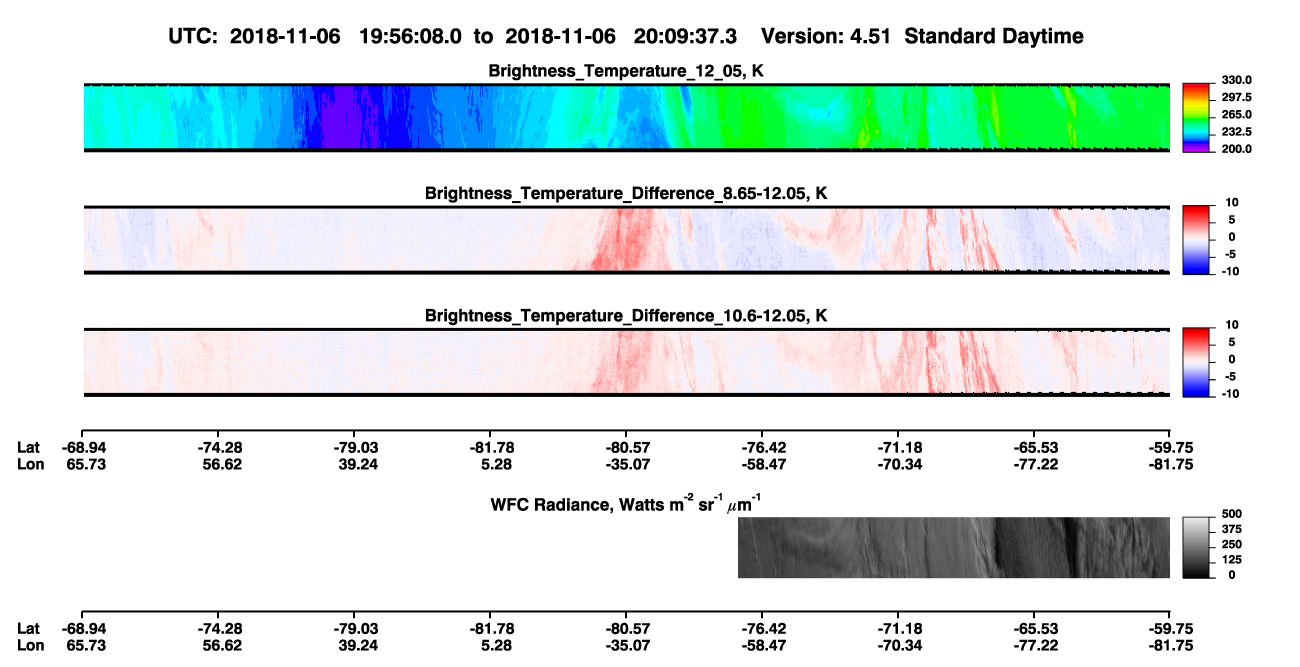Viewport: 1300px width, 667px height.
Task: Click the Brightness_Temperature_Difference_10.6-12.05, K title
Action: (627, 316)
